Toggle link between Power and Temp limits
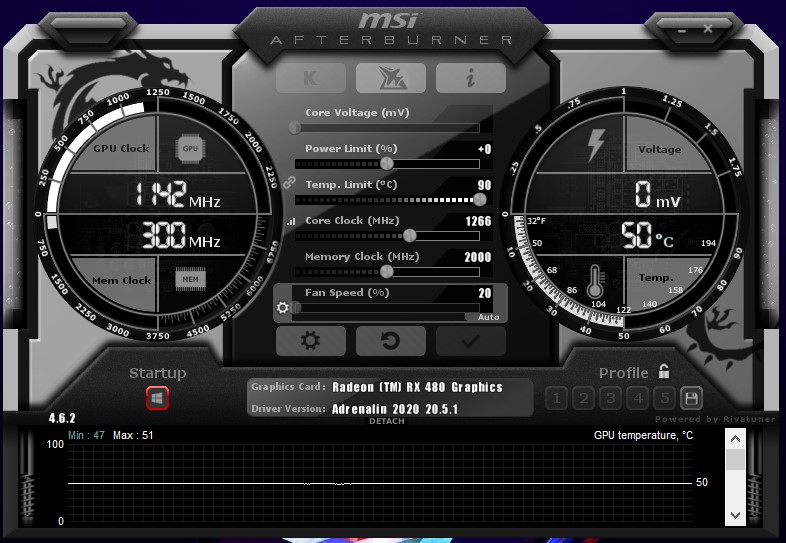The image size is (786, 543). click(290, 183)
